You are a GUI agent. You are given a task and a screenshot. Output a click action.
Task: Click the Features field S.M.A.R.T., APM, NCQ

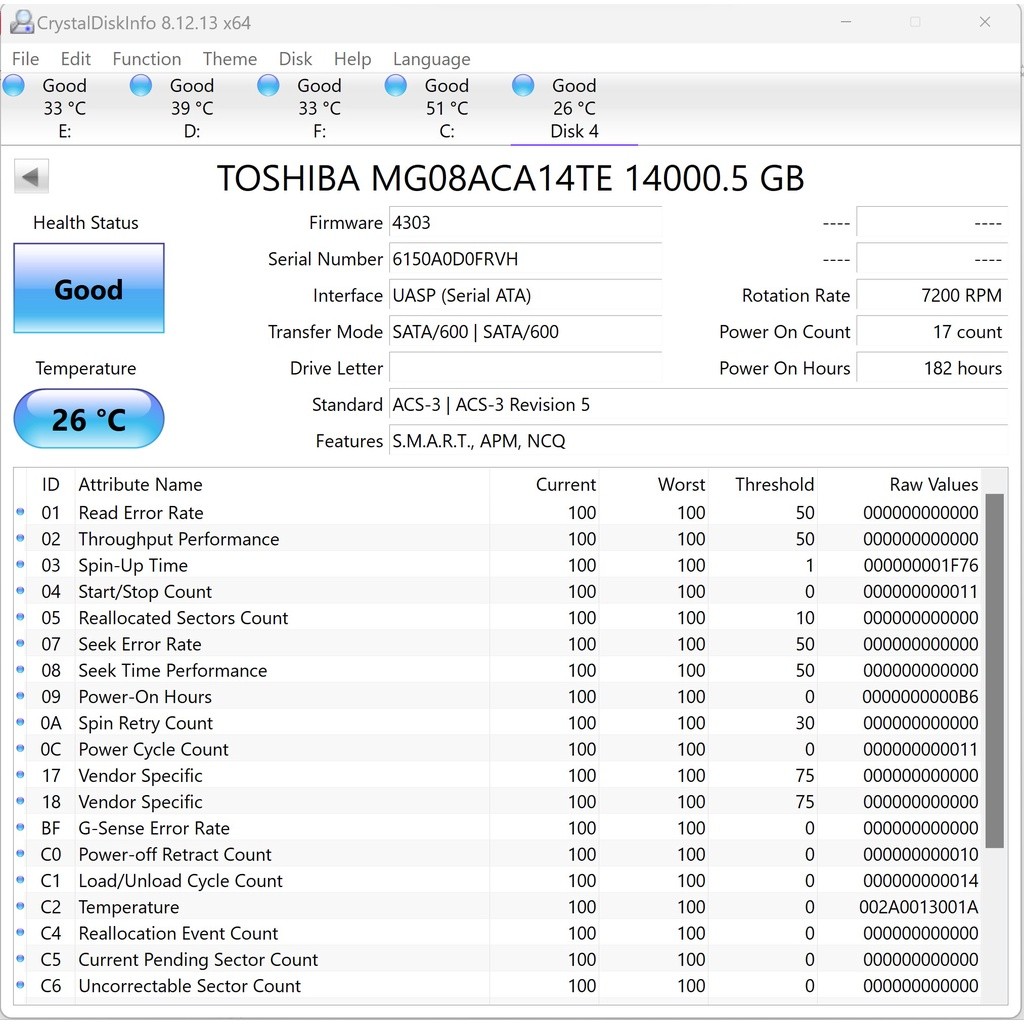click(699, 441)
